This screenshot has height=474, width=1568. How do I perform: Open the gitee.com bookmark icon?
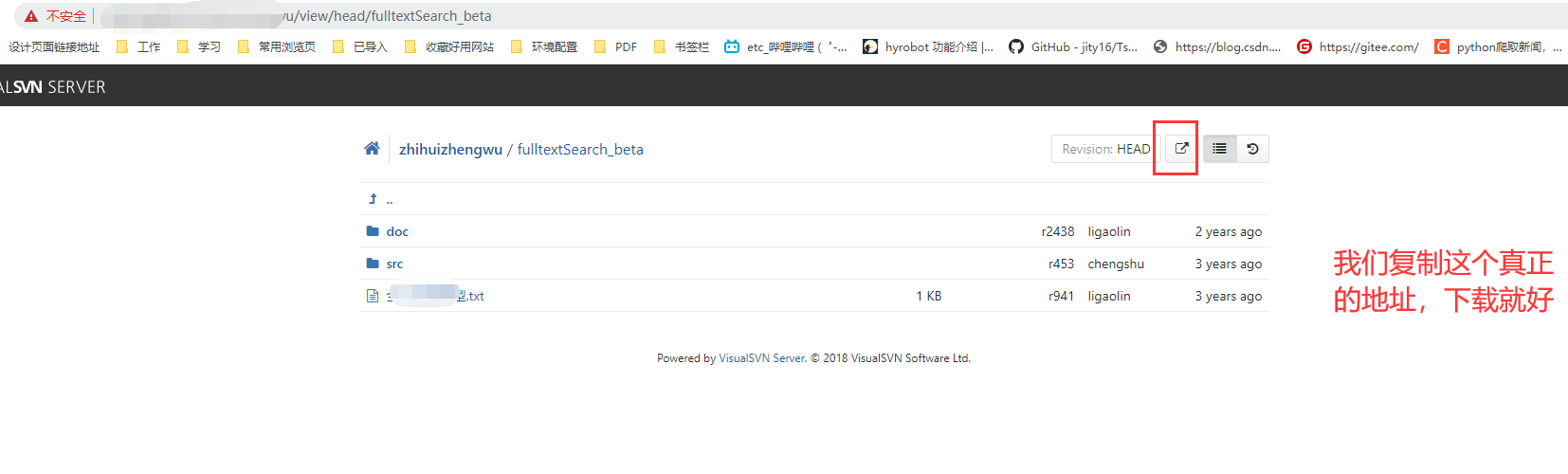click(1304, 46)
